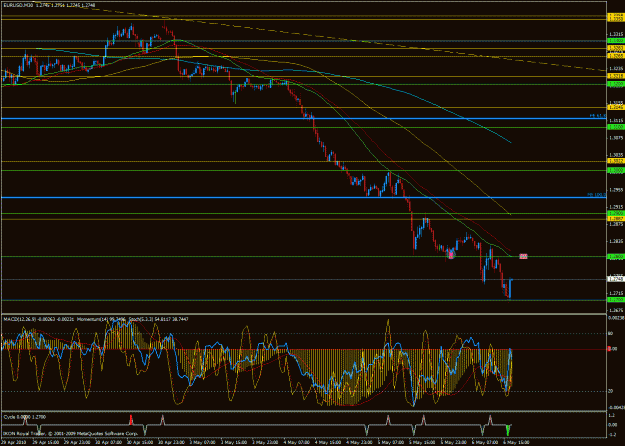Screen dimensions: 625x446
Task: Click the yellow 1.2887 price level tag
Action: 616,219
